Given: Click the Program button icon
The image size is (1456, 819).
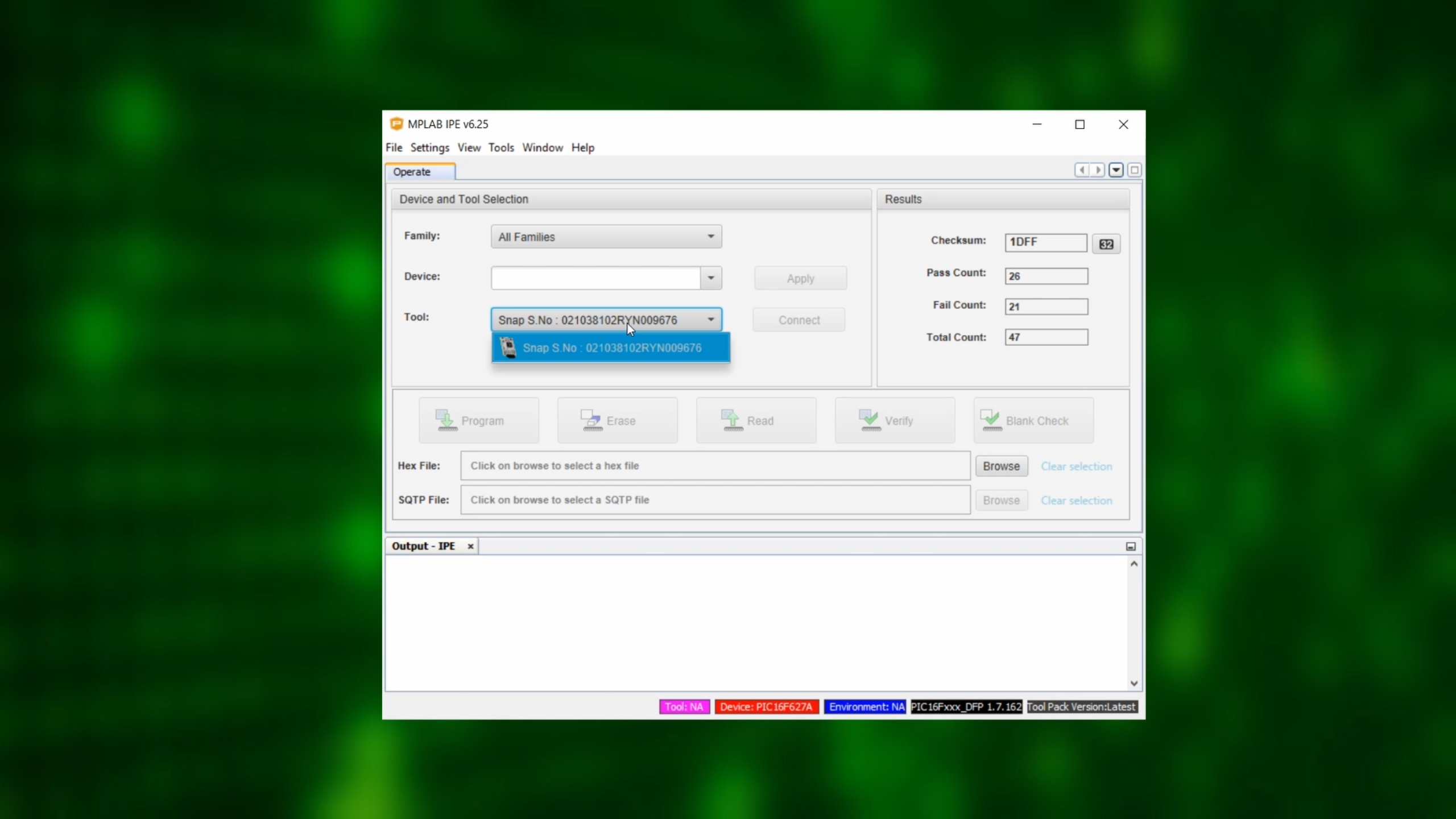Looking at the screenshot, I should (x=446, y=420).
